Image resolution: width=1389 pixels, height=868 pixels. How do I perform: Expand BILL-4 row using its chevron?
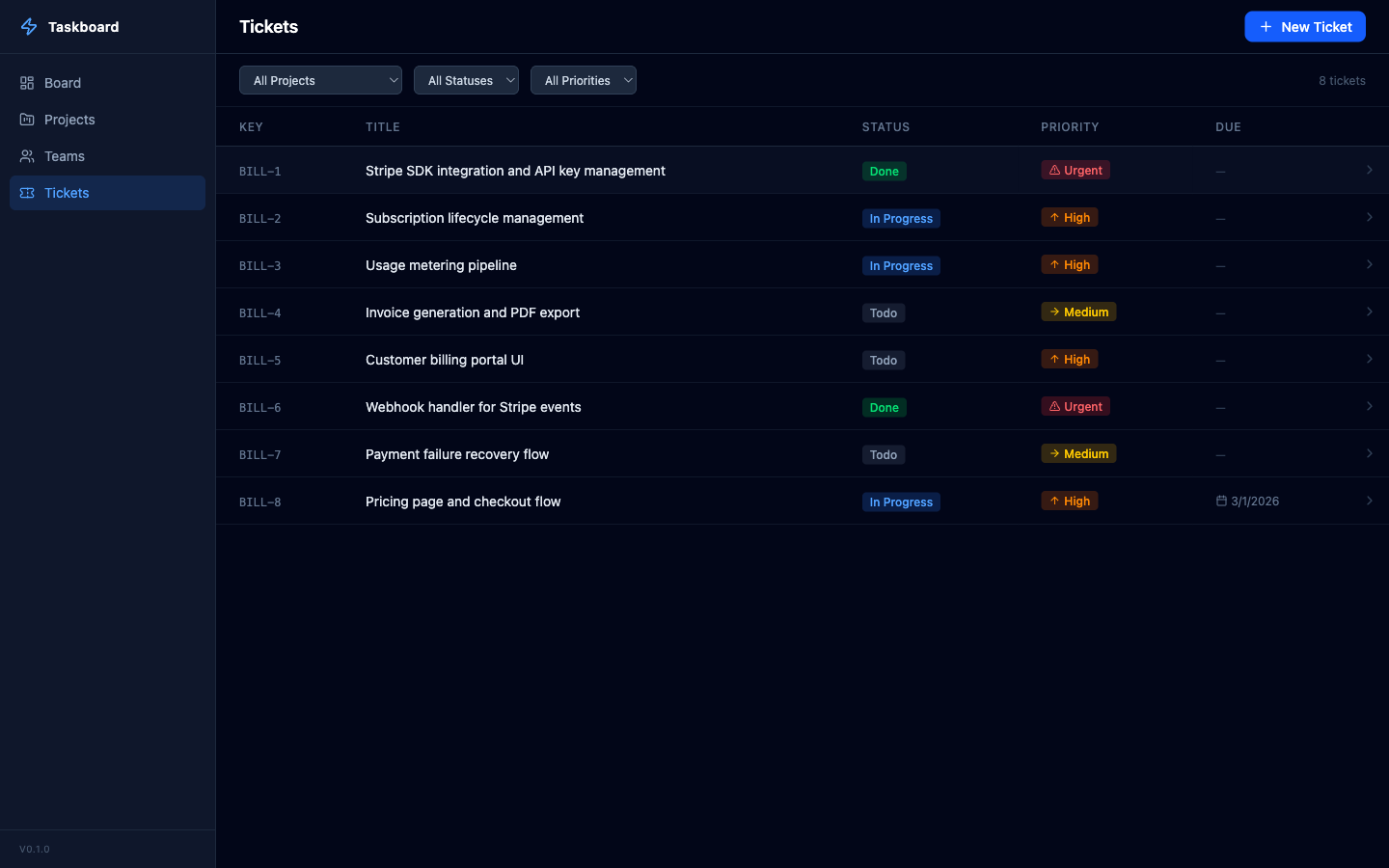coord(1369,312)
